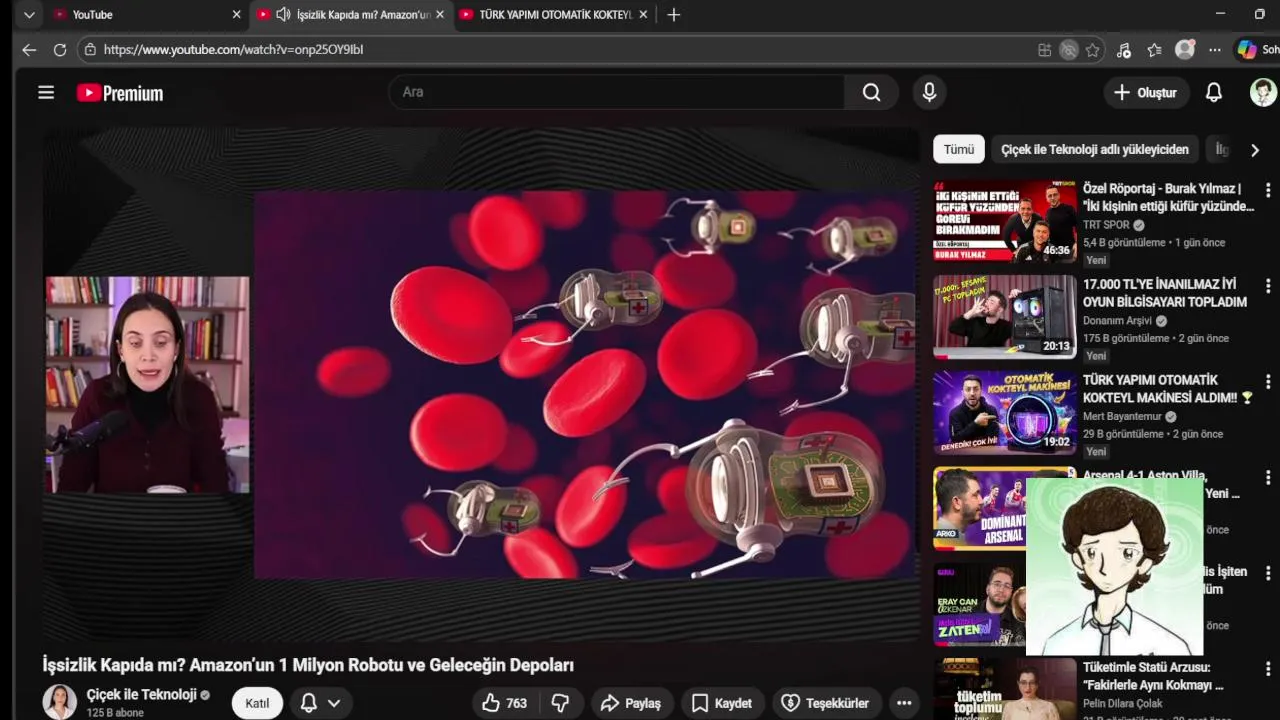Open the Çiçek ile Teknoloji channel avatar

[x=59, y=702]
